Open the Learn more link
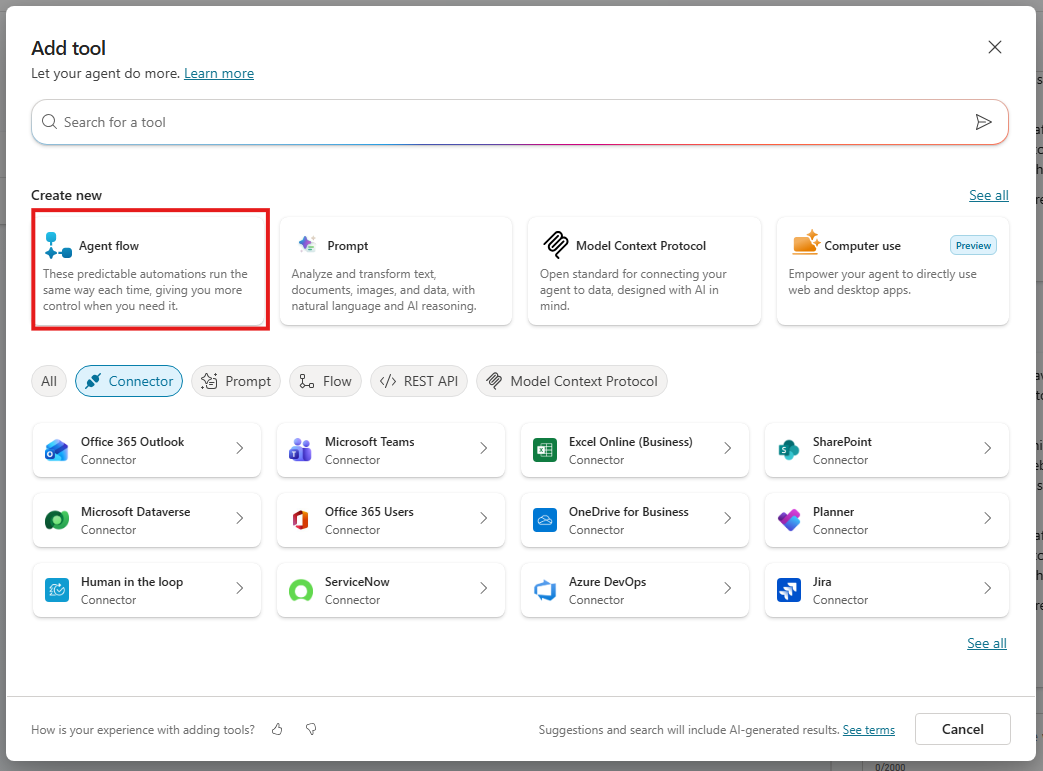1043x771 pixels. [x=219, y=73]
